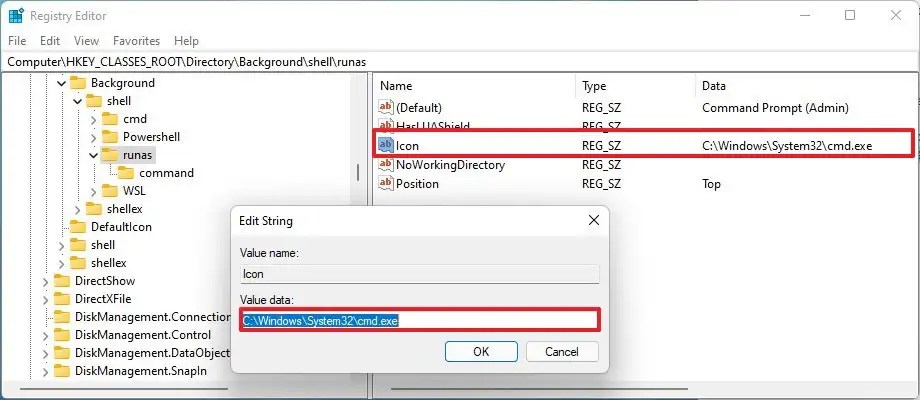This screenshot has width=920, height=400.
Task: Select the DirectXFile folder icon
Action: [62, 299]
